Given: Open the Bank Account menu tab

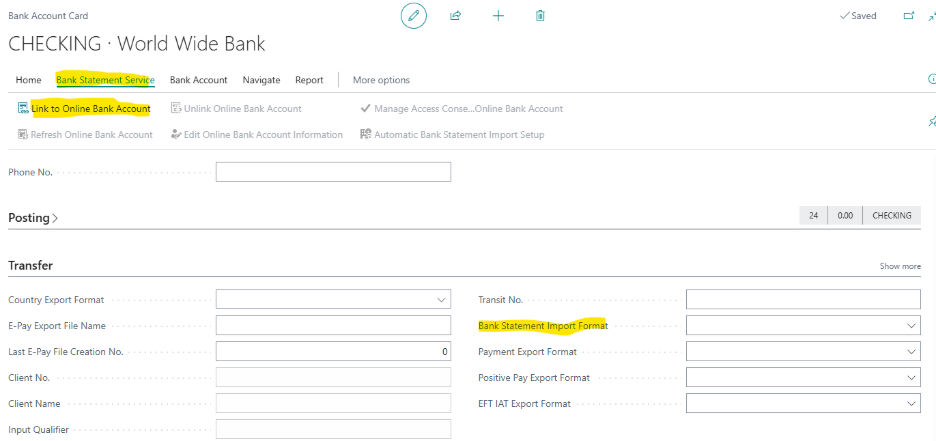Looking at the screenshot, I should [x=198, y=80].
